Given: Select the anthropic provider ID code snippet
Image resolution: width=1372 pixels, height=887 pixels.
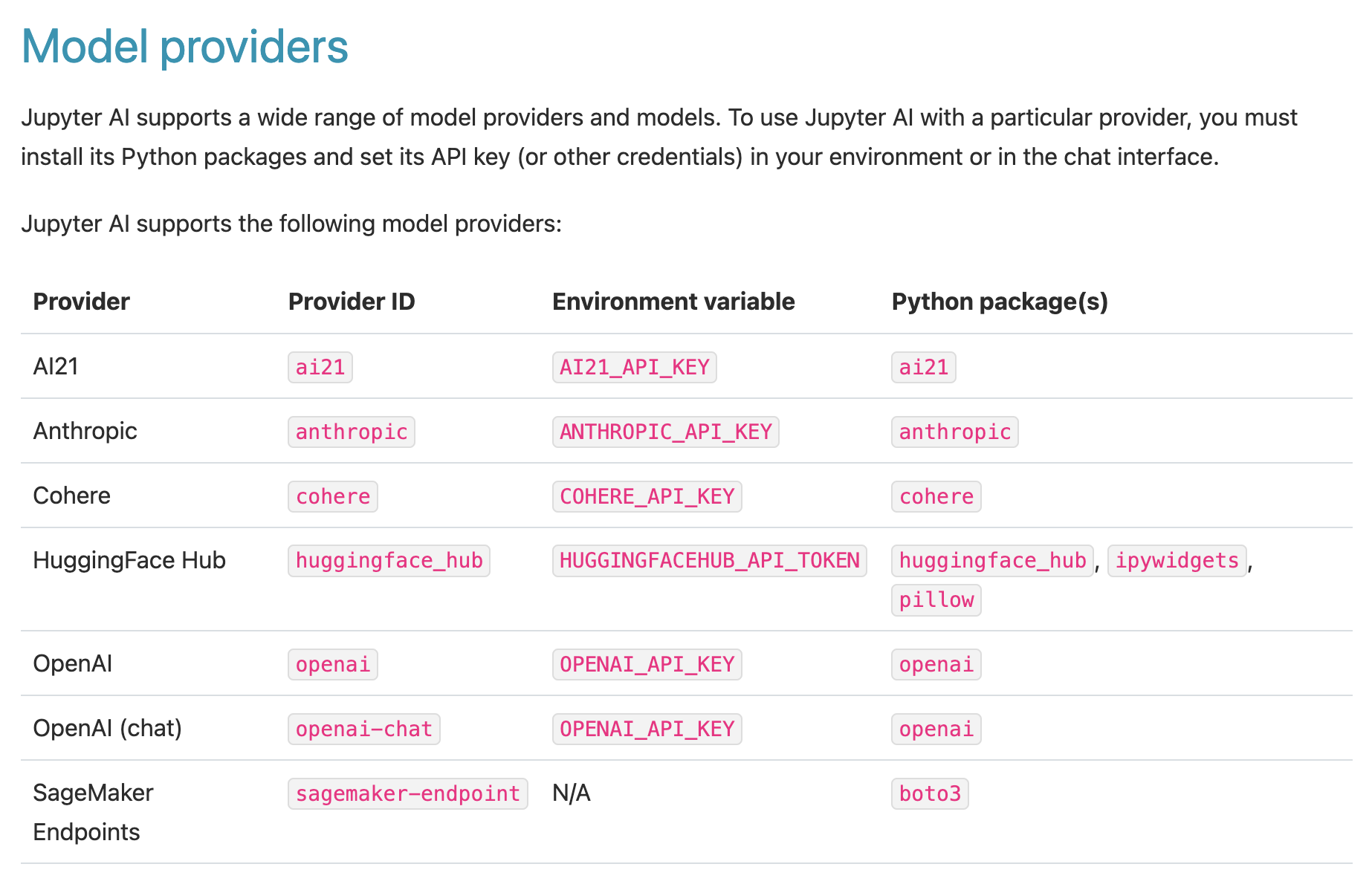Looking at the screenshot, I should point(351,431).
